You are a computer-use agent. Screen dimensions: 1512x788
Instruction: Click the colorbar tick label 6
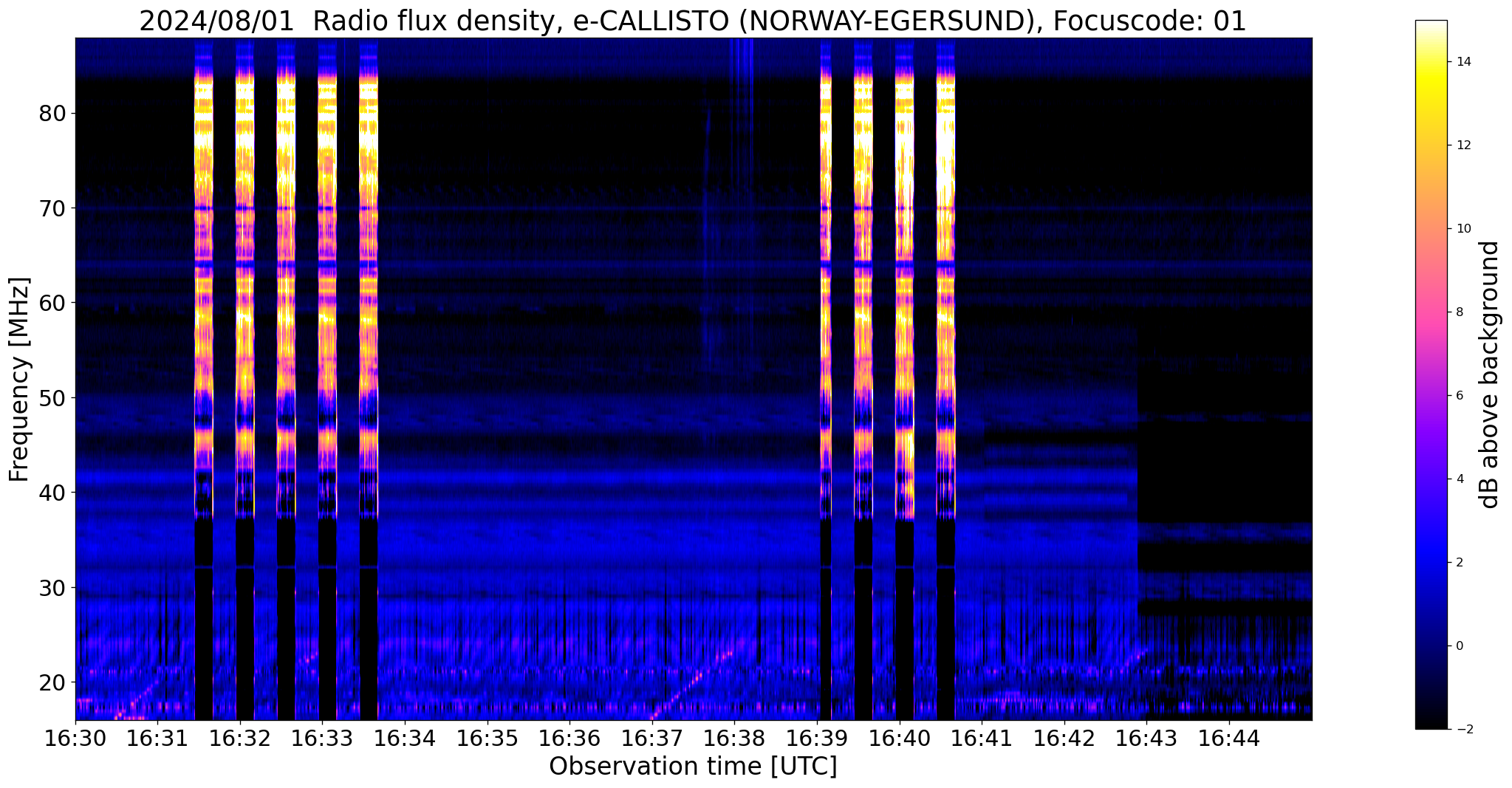coord(1459,396)
